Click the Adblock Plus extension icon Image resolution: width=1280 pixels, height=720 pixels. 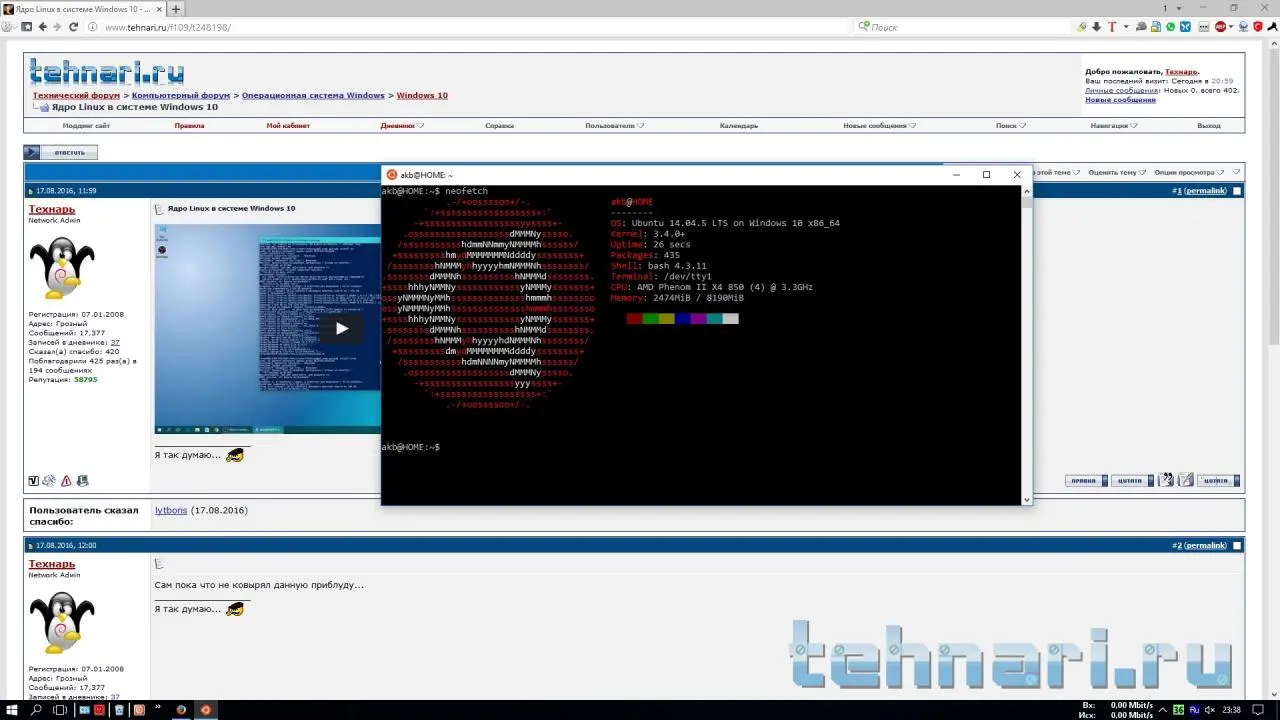(x=1221, y=27)
